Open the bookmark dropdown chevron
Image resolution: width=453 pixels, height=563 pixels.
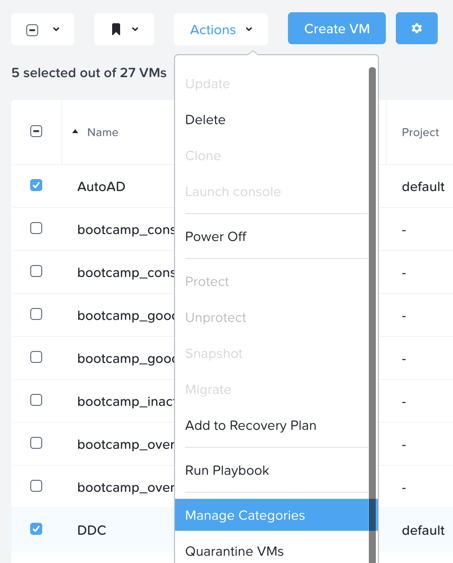[x=135, y=29]
